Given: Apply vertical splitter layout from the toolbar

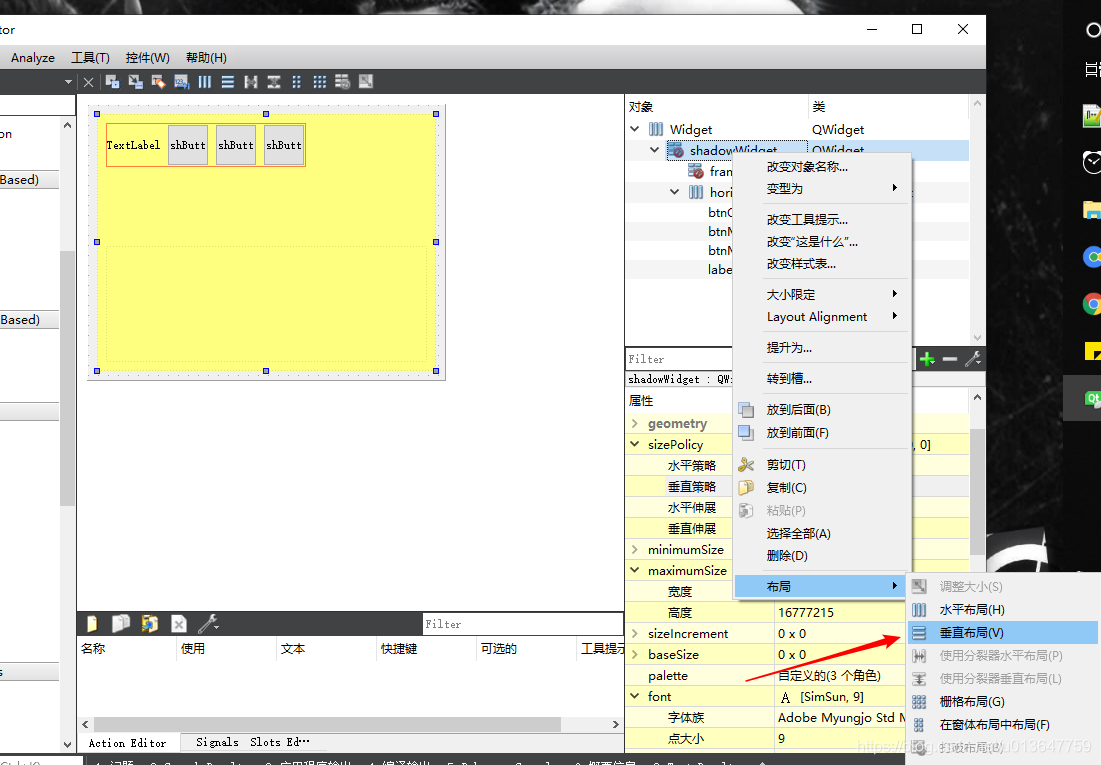Looking at the screenshot, I should click(x=274, y=82).
